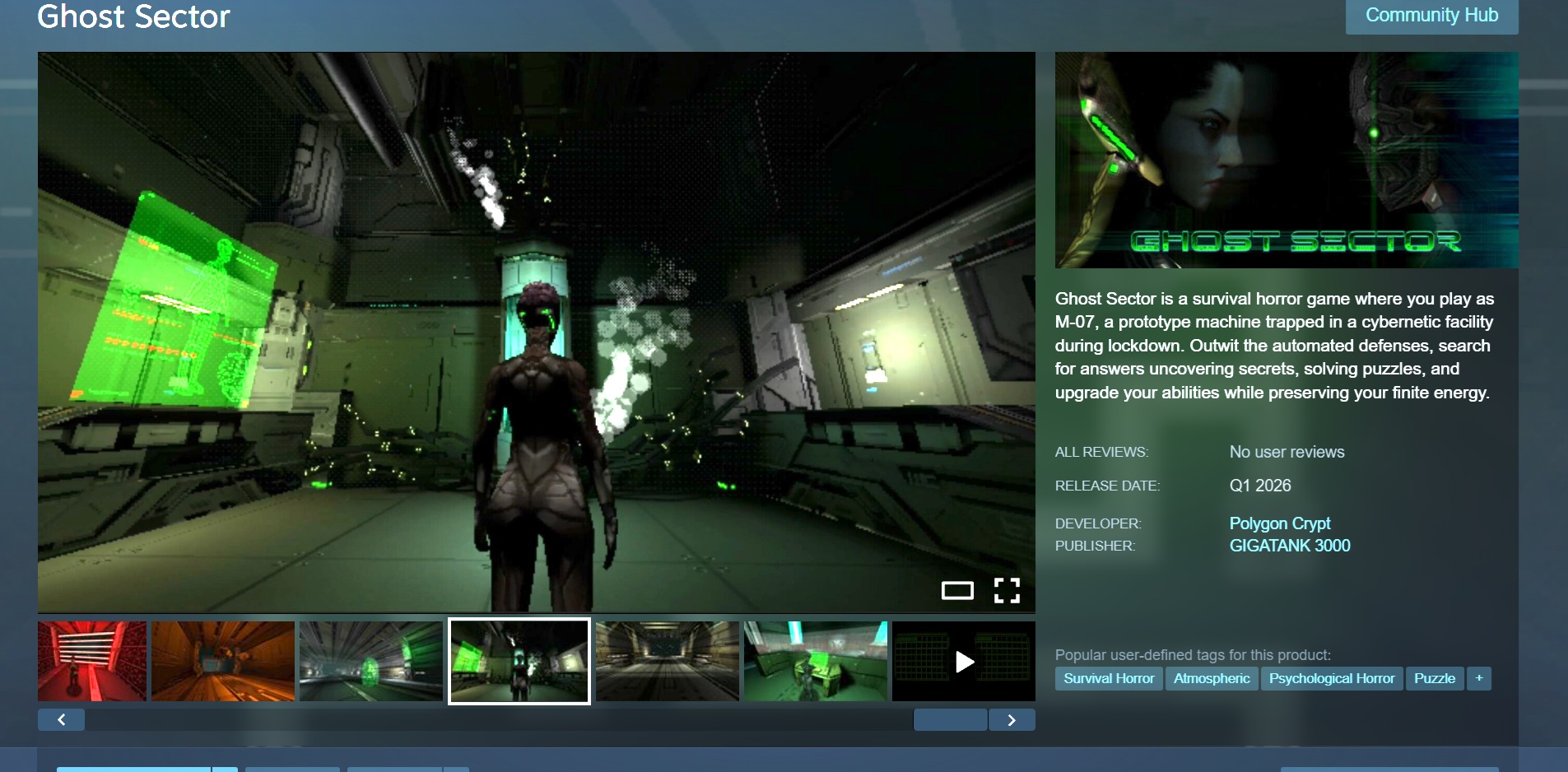Click the Ghost Sector page title
1568x772 pixels.
pyautogui.click(x=133, y=16)
